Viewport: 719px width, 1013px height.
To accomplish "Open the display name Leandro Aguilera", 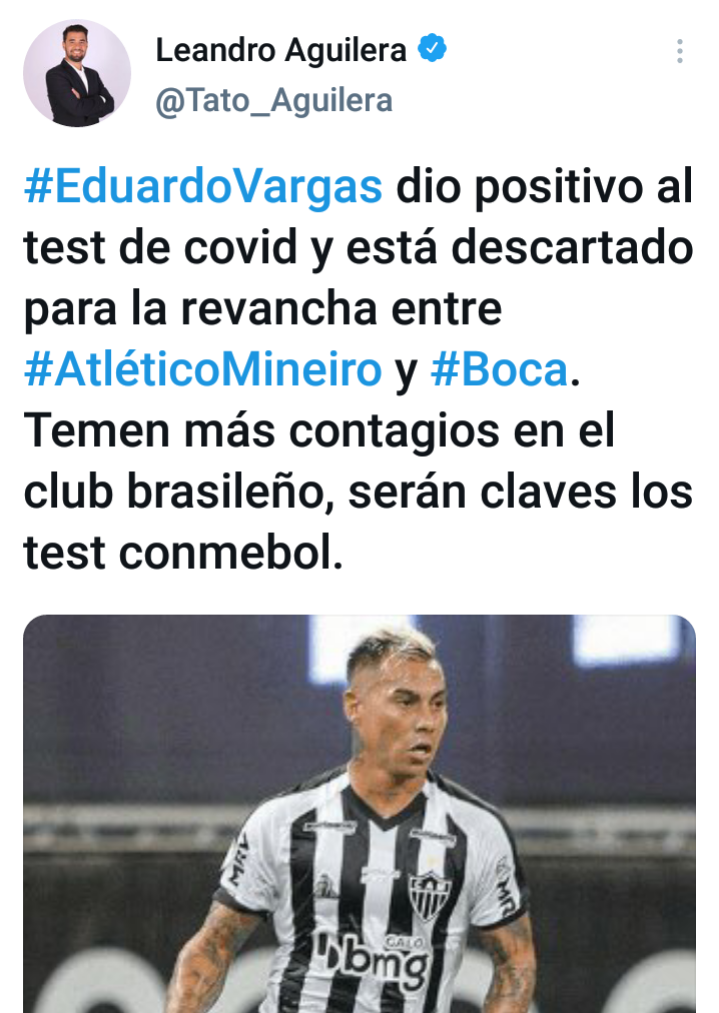I will (x=281, y=50).
